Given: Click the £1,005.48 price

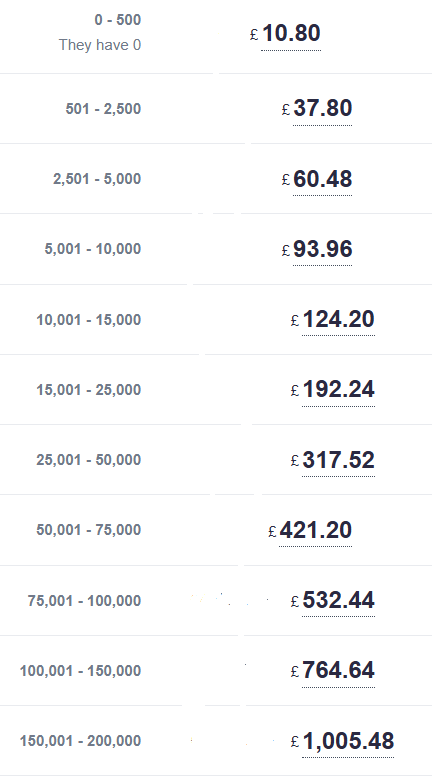Looking at the screenshot, I should (343, 741).
